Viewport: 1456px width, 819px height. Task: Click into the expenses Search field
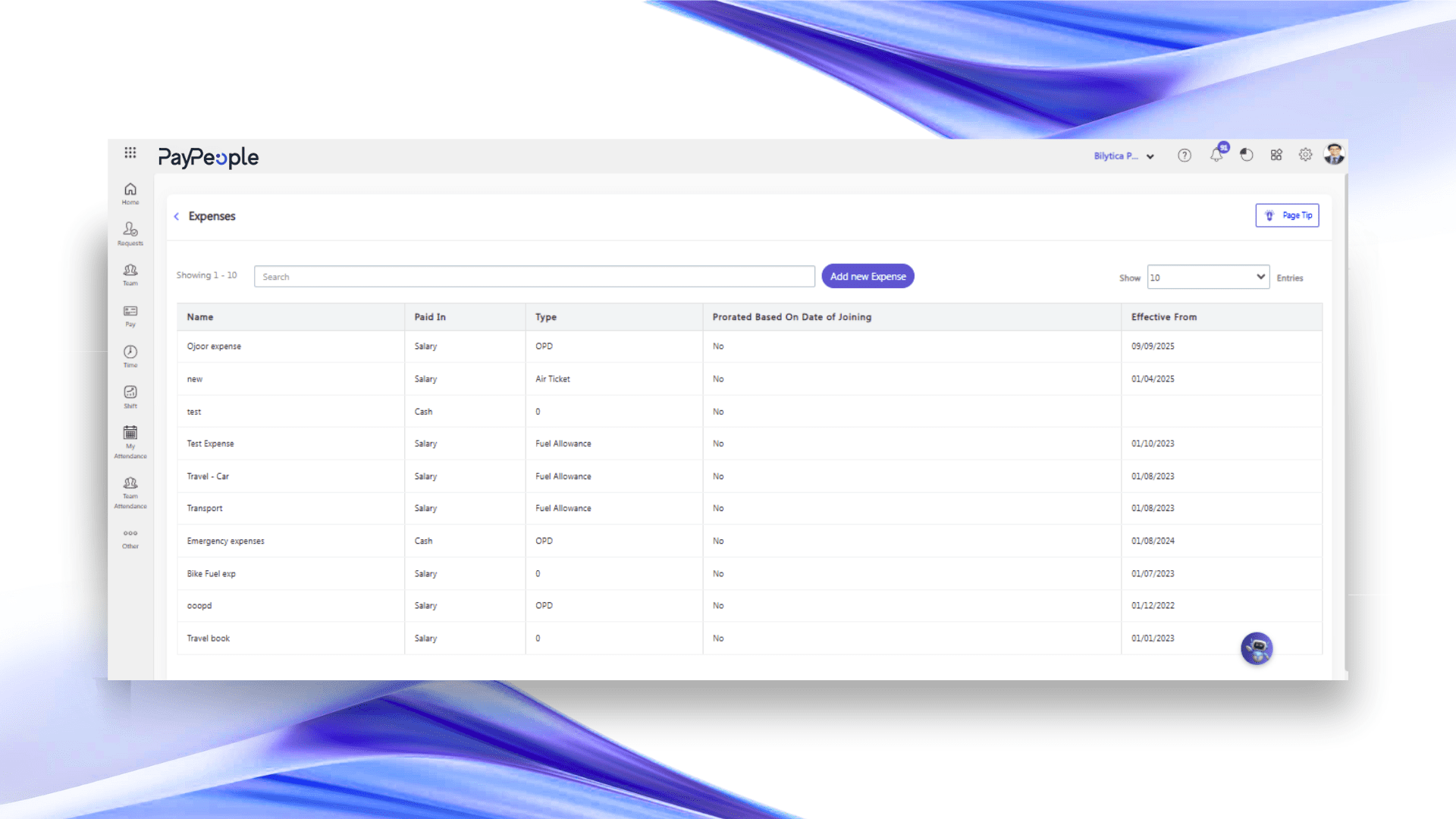534,277
